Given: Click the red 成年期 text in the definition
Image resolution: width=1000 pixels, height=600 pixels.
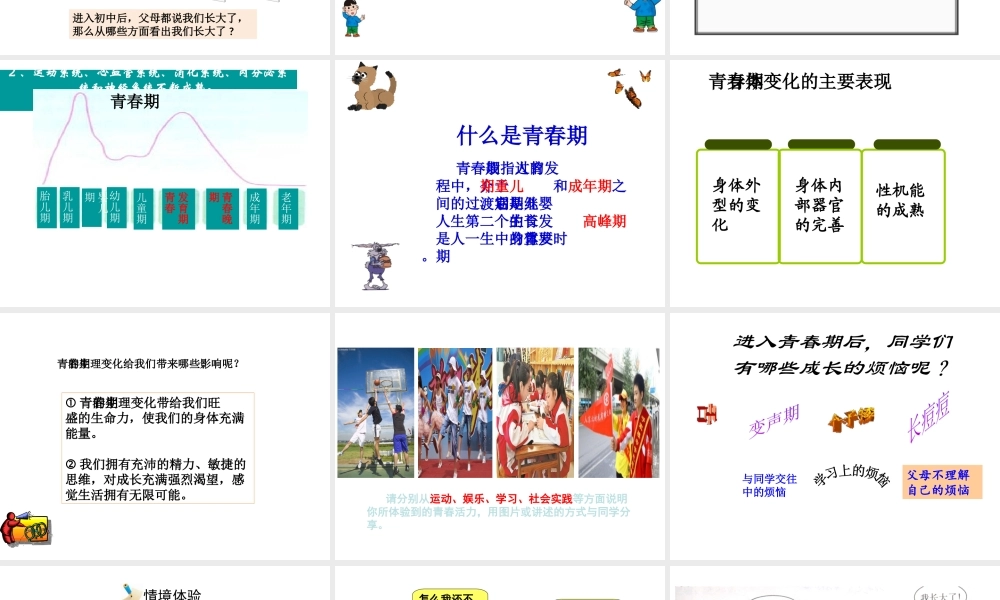Looking at the screenshot, I should coord(590,186).
